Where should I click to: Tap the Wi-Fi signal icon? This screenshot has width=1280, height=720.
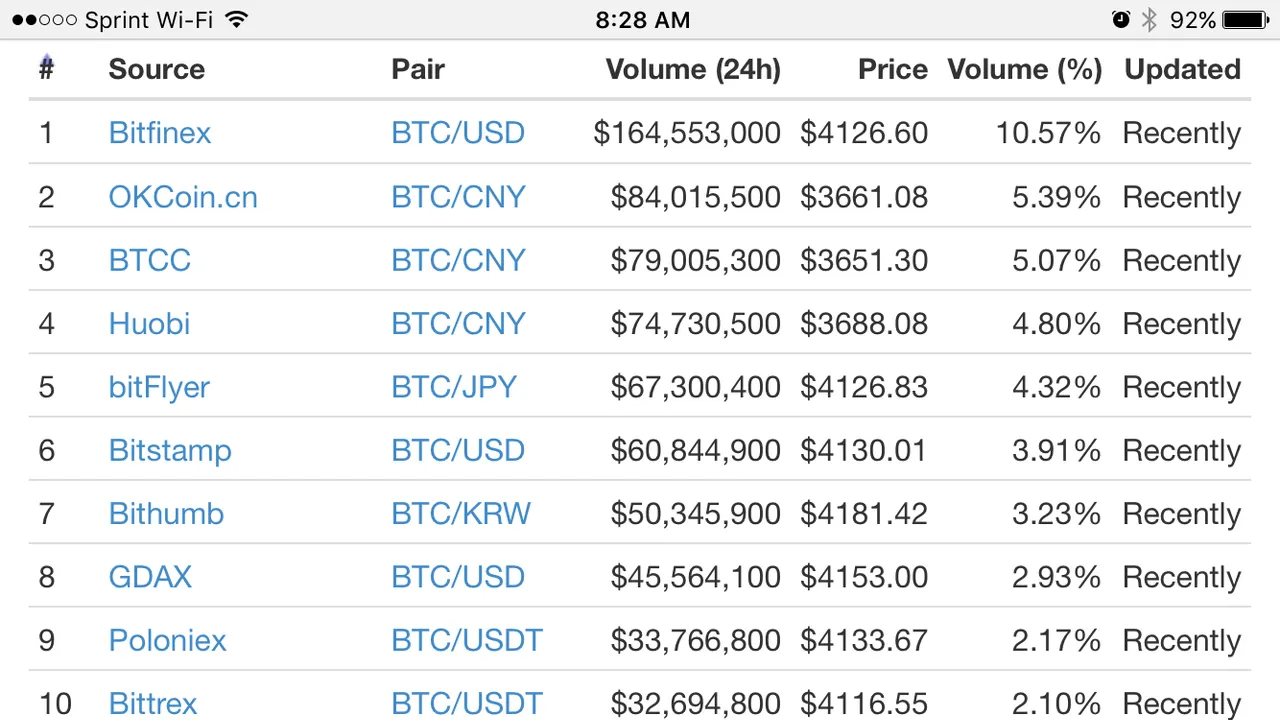236,19
